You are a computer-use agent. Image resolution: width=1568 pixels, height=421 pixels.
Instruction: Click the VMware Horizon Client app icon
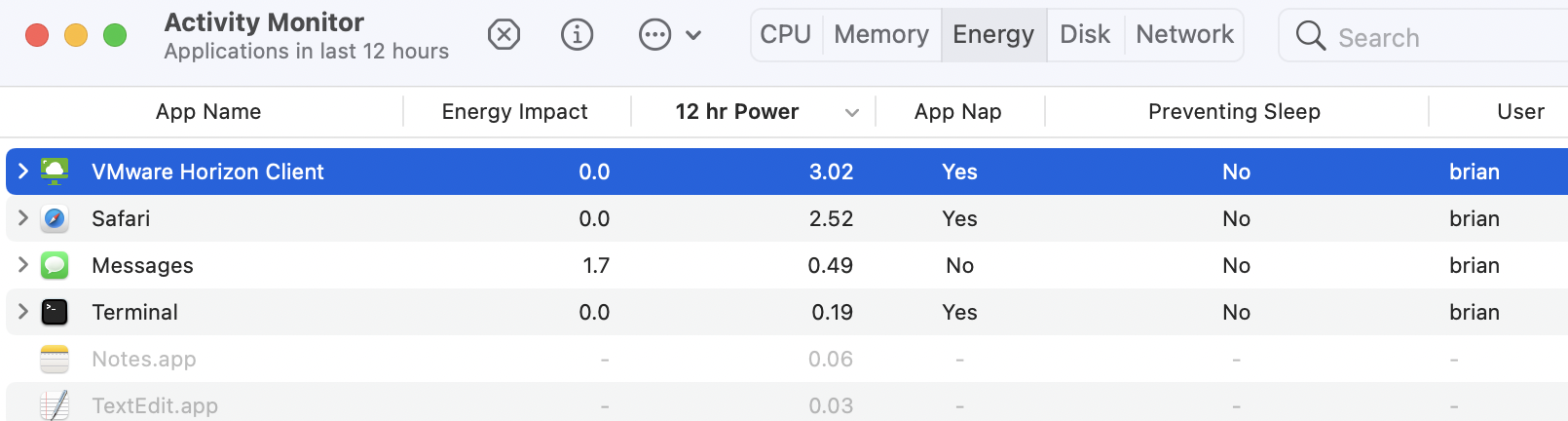(55, 172)
